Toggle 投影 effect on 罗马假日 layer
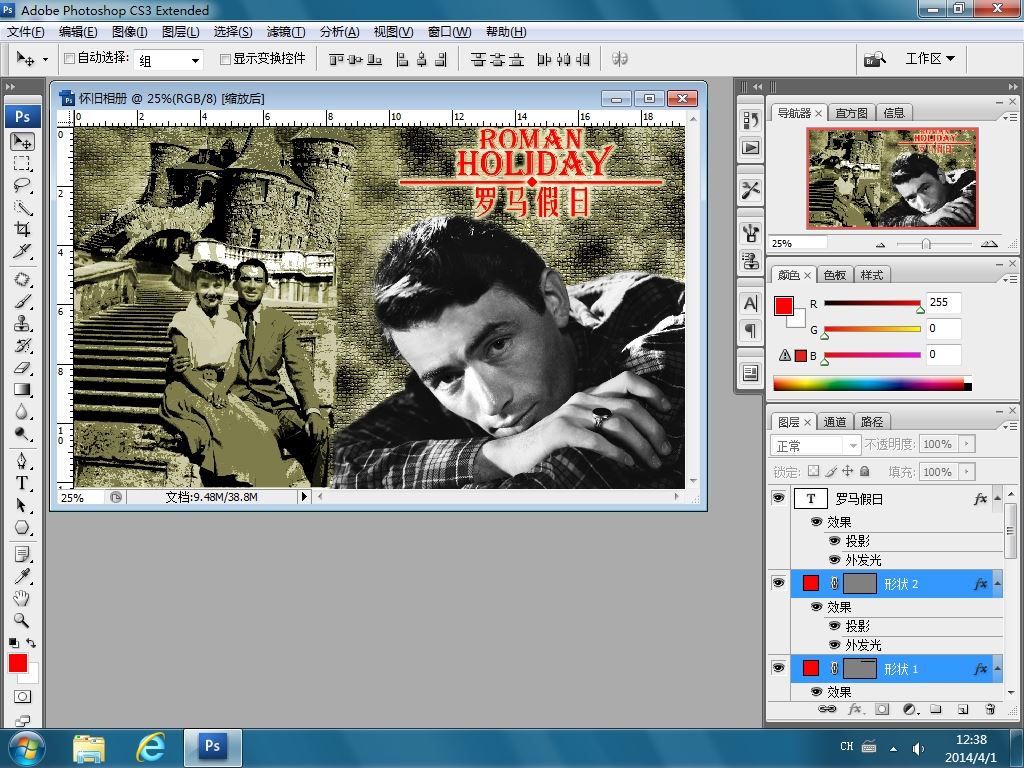This screenshot has width=1024, height=768. tap(834, 541)
